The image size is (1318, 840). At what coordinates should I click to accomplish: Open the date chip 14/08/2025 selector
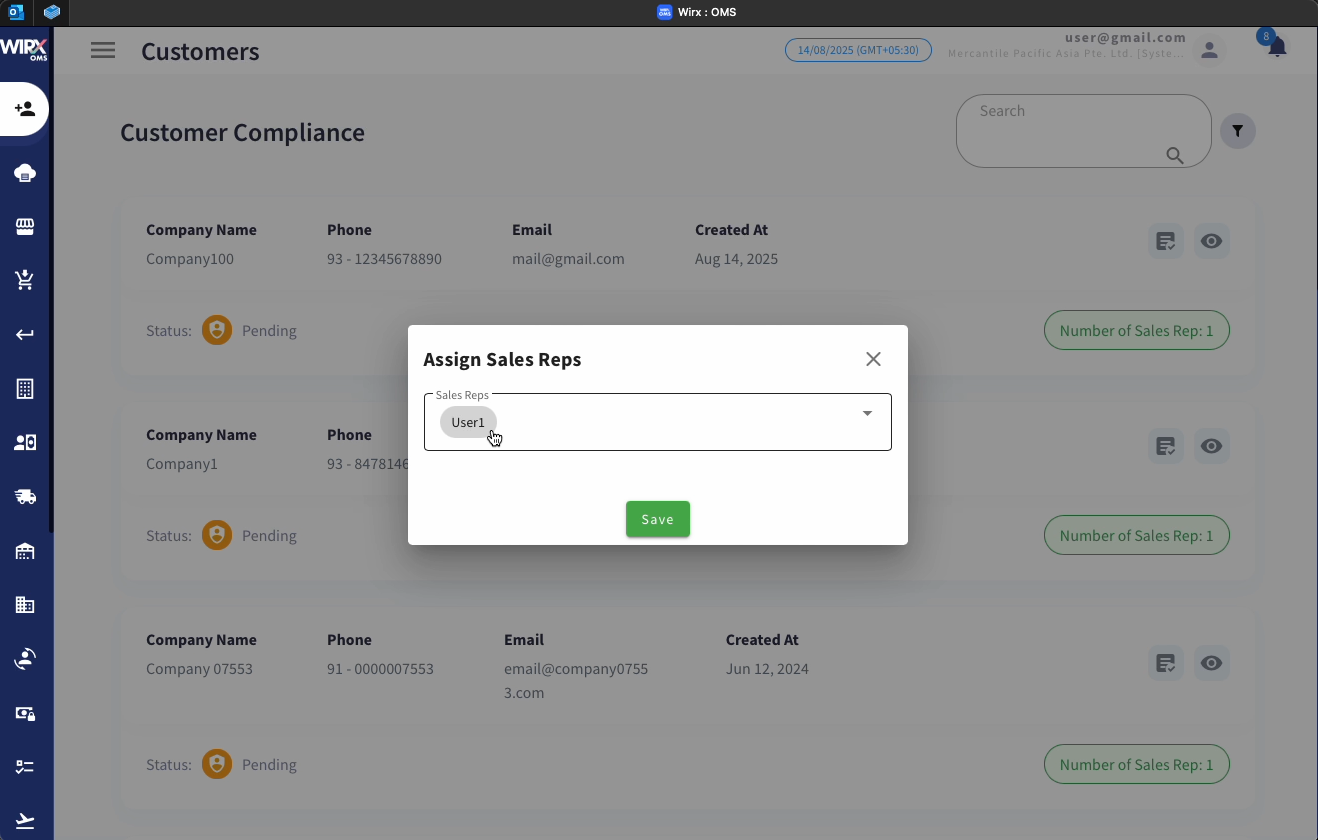(x=858, y=49)
